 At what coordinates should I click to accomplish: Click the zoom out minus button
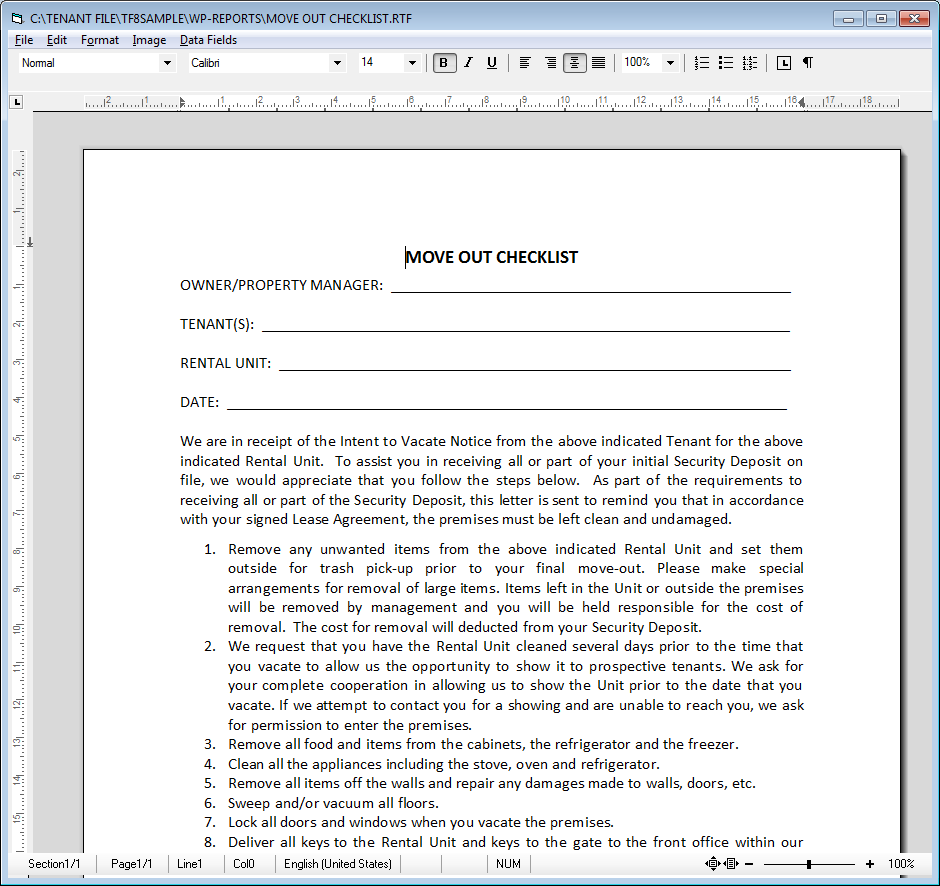(748, 864)
